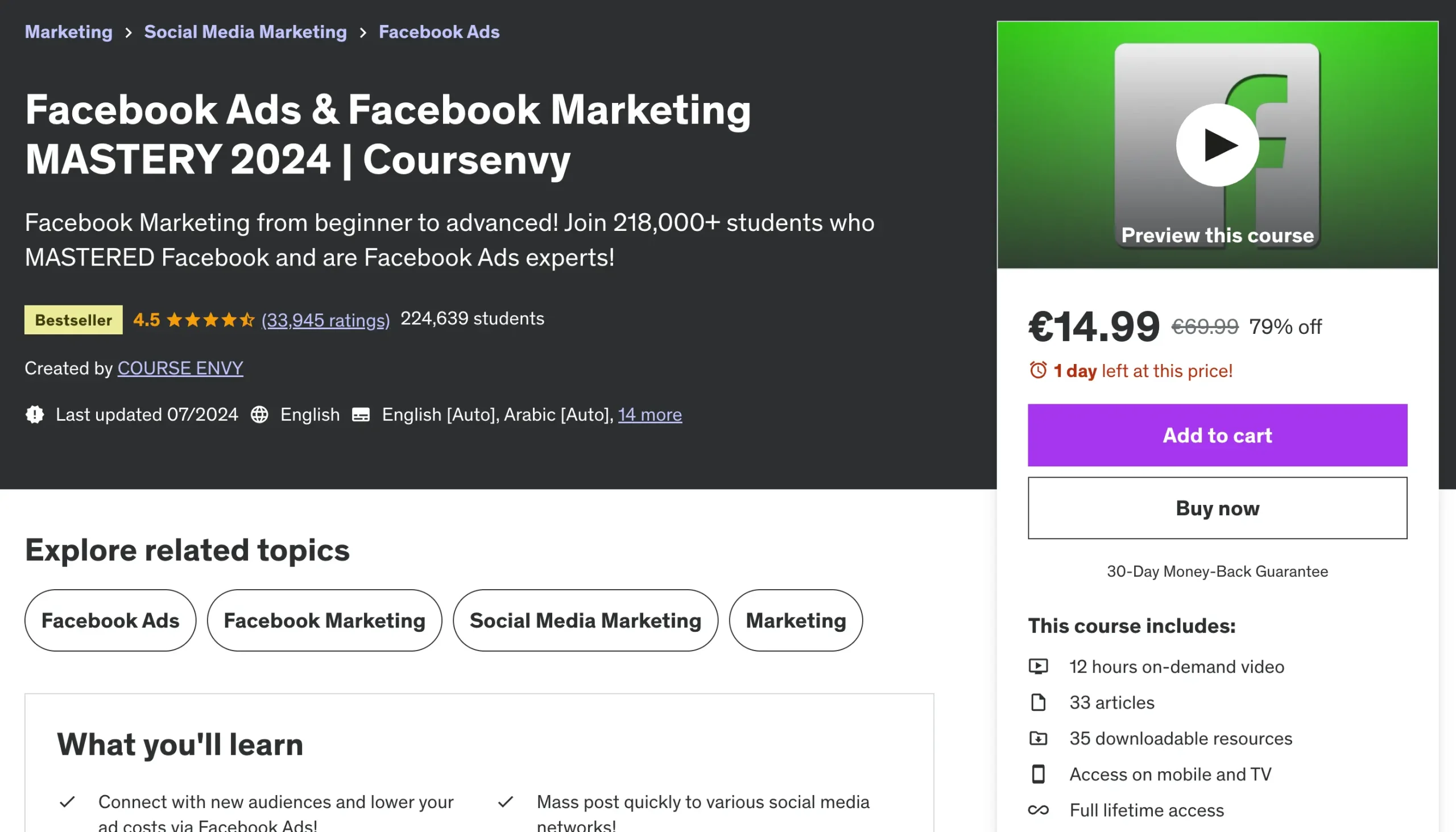1456x832 pixels.
Task: Expand the 14 more subtitles link
Action: (x=650, y=414)
